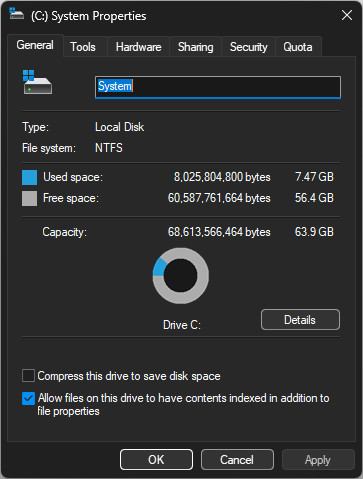Confirm with the OK button

(156, 460)
